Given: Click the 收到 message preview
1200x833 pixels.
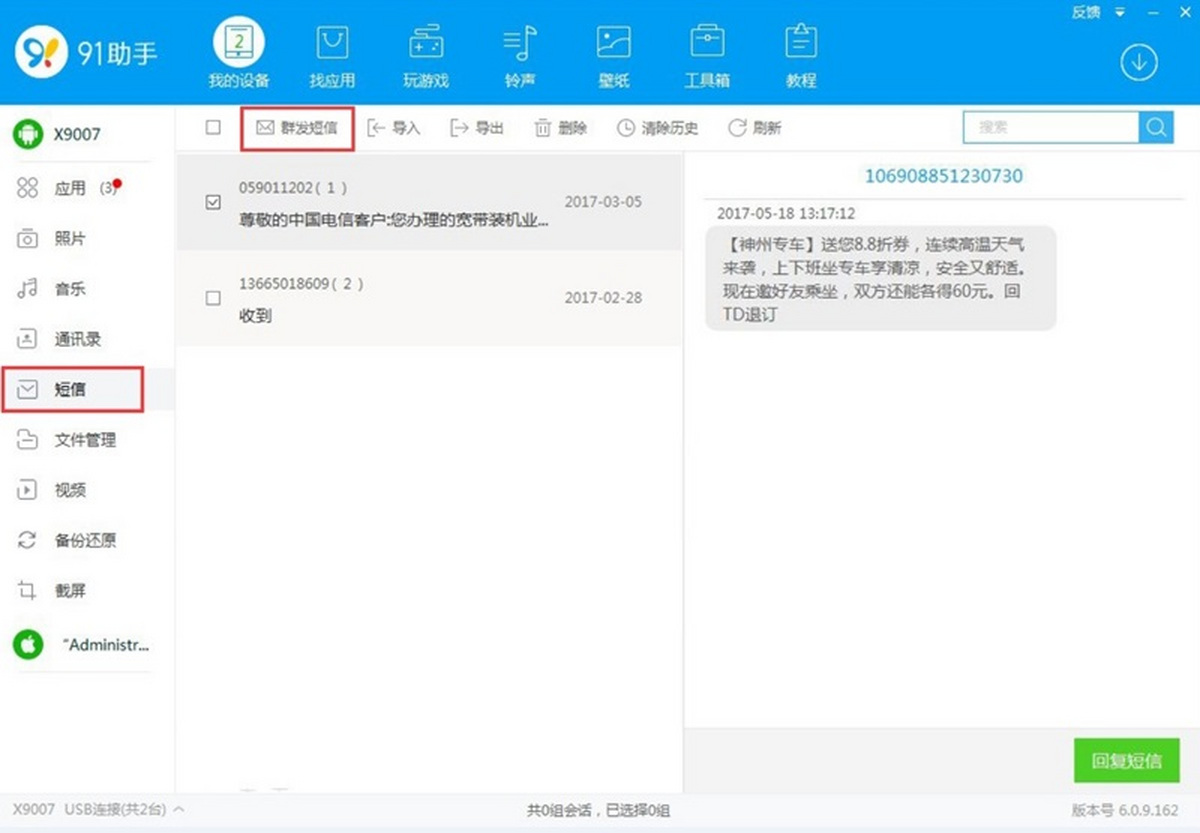Looking at the screenshot, I should point(255,316).
